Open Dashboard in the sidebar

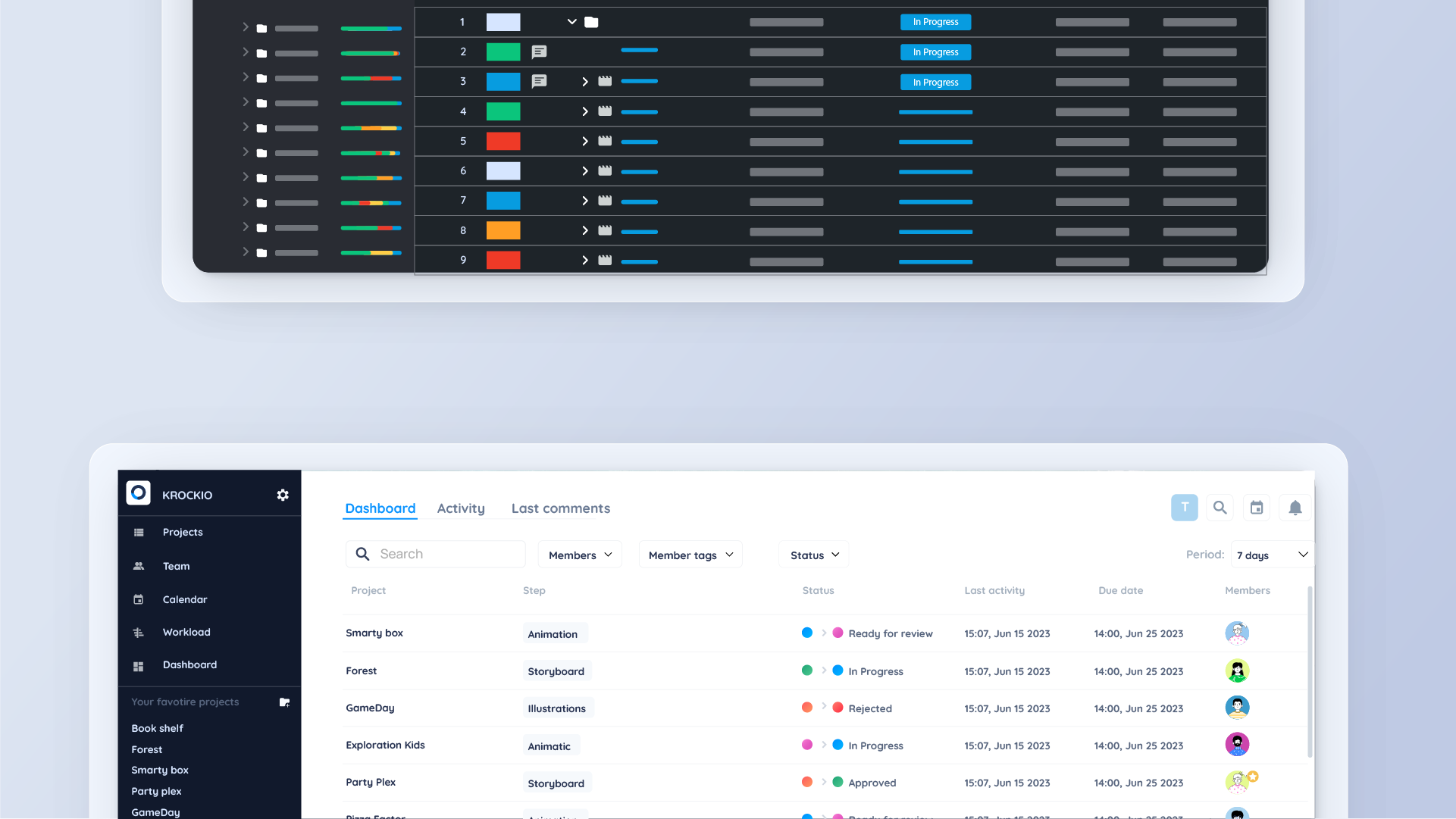[189, 664]
